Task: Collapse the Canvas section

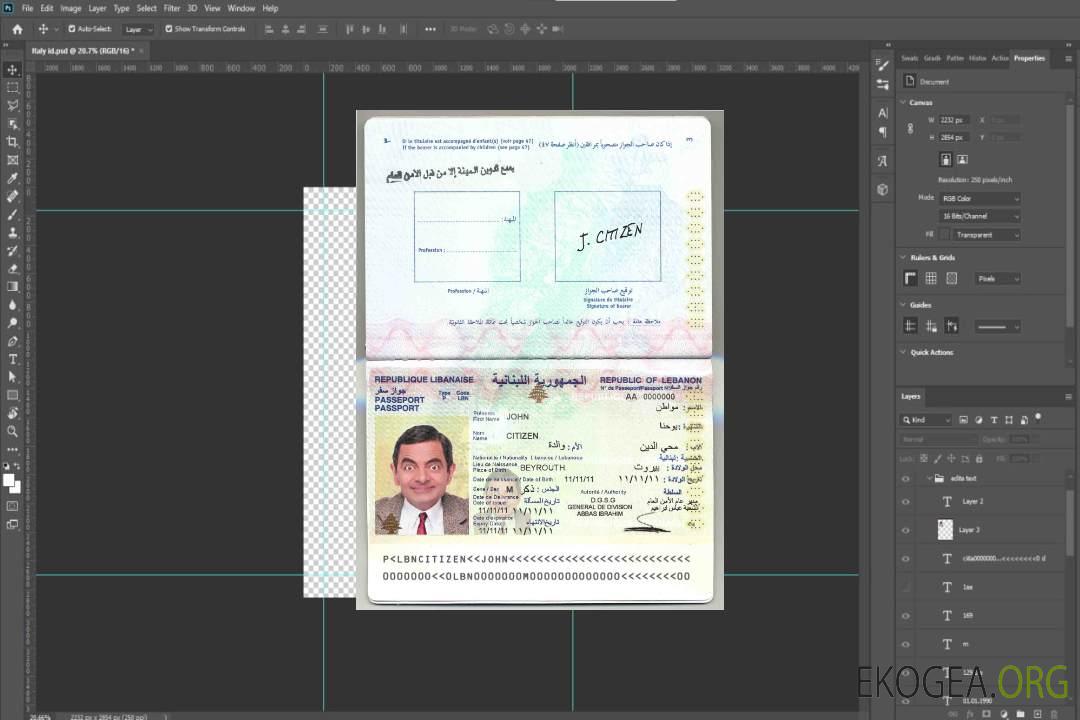Action: tap(903, 103)
